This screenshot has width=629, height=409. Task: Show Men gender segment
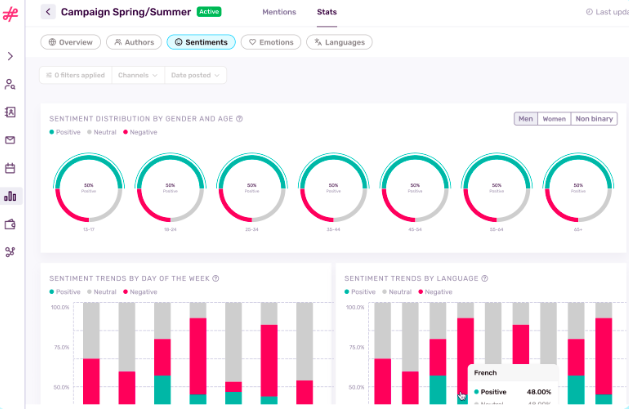pos(526,119)
